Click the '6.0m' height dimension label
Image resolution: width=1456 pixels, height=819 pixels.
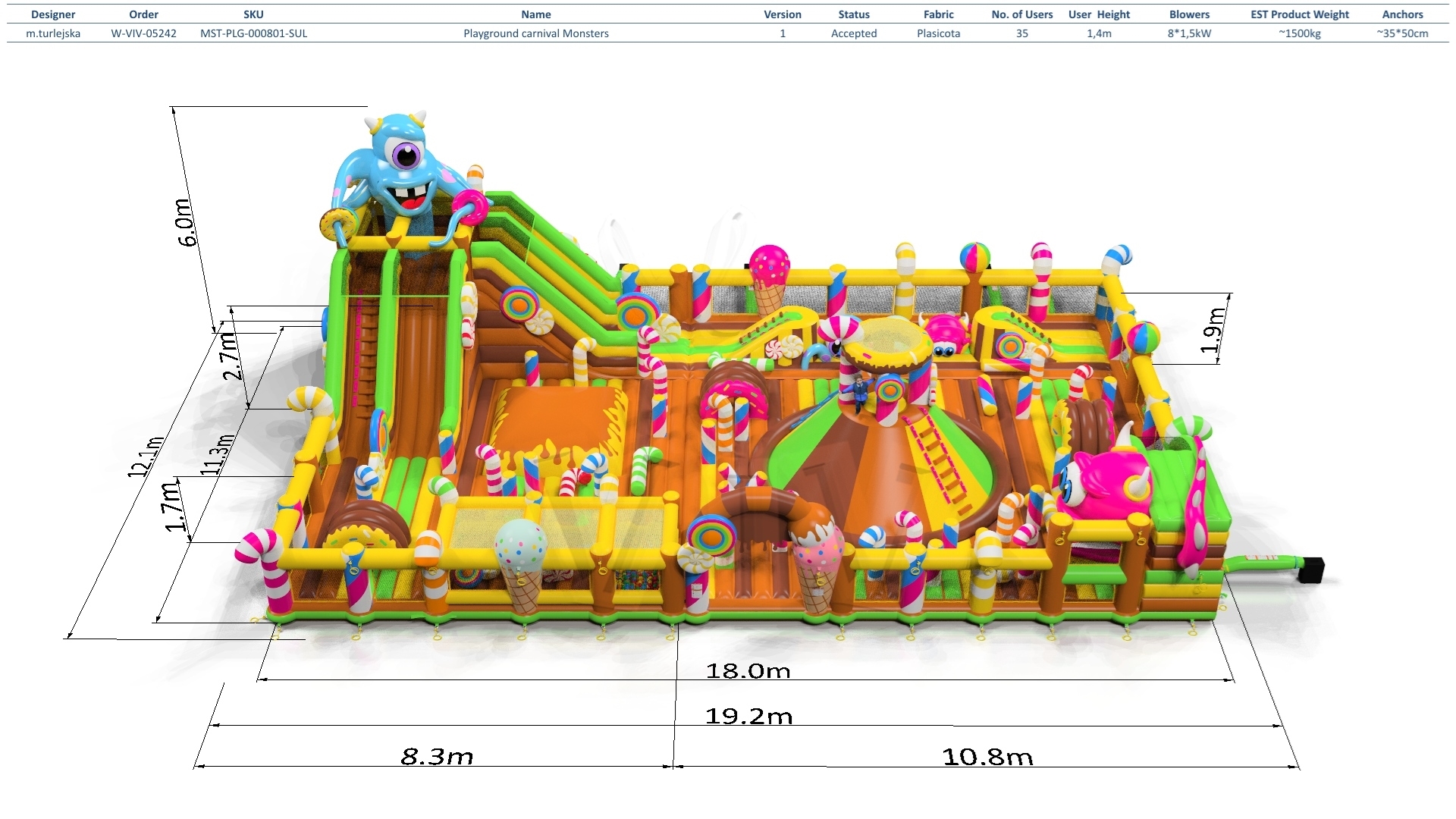pyautogui.click(x=187, y=222)
